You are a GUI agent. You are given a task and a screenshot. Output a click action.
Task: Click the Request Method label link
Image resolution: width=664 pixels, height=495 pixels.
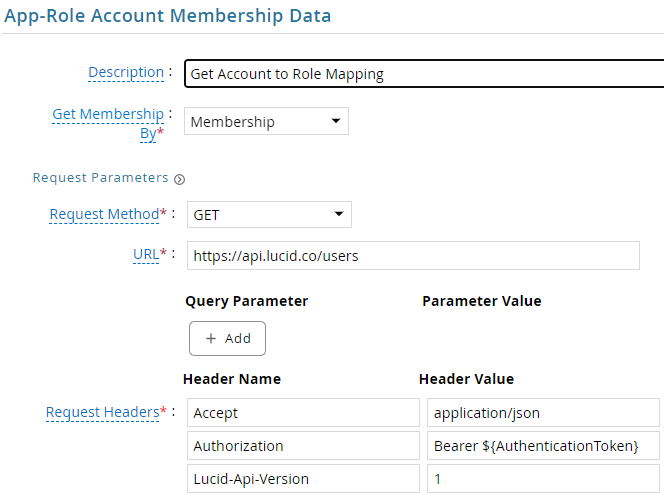(x=104, y=214)
